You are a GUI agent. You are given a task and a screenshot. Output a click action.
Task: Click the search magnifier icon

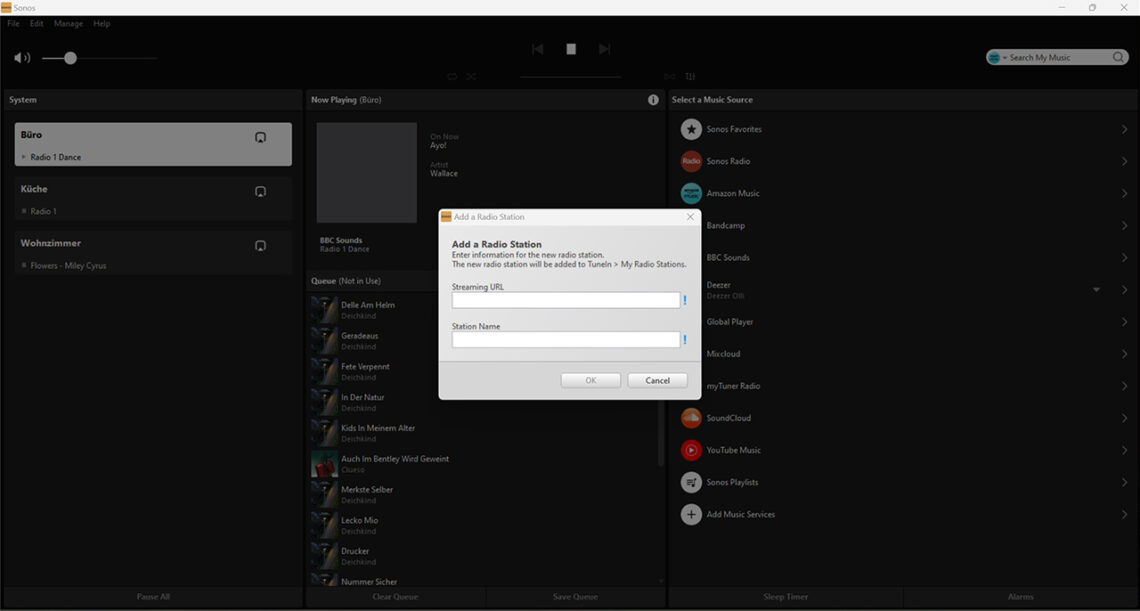click(1118, 57)
